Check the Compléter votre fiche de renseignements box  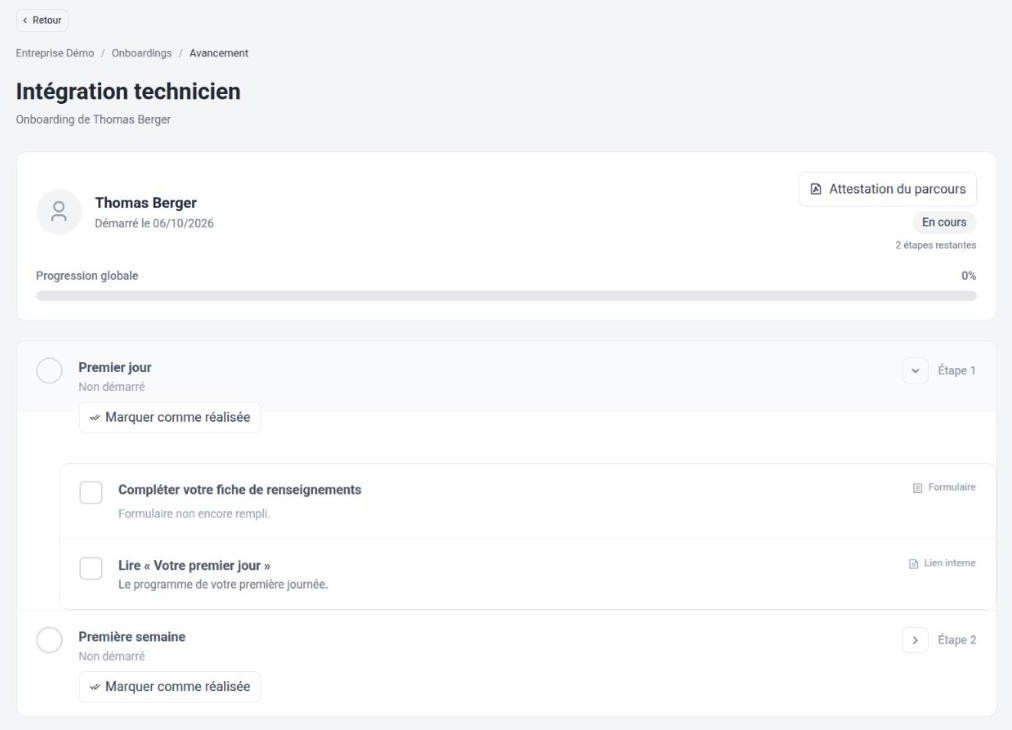[91, 492]
